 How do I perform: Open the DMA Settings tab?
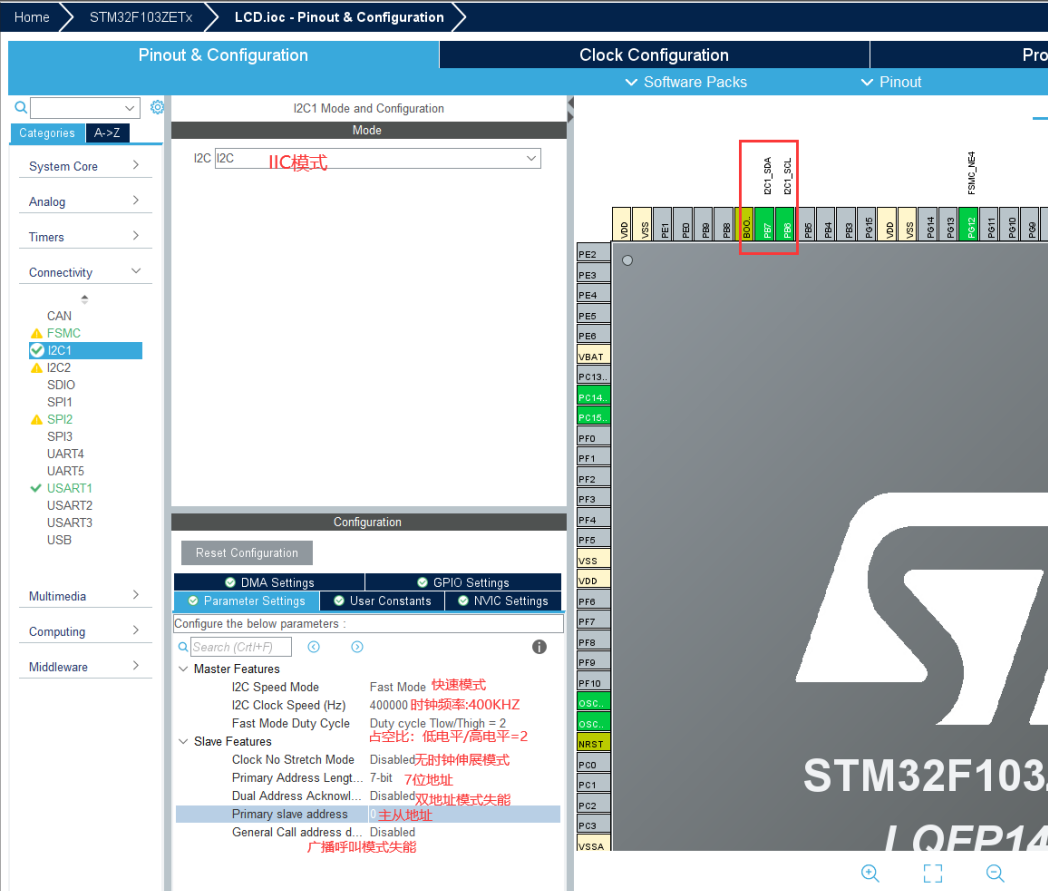[x=269, y=582]
